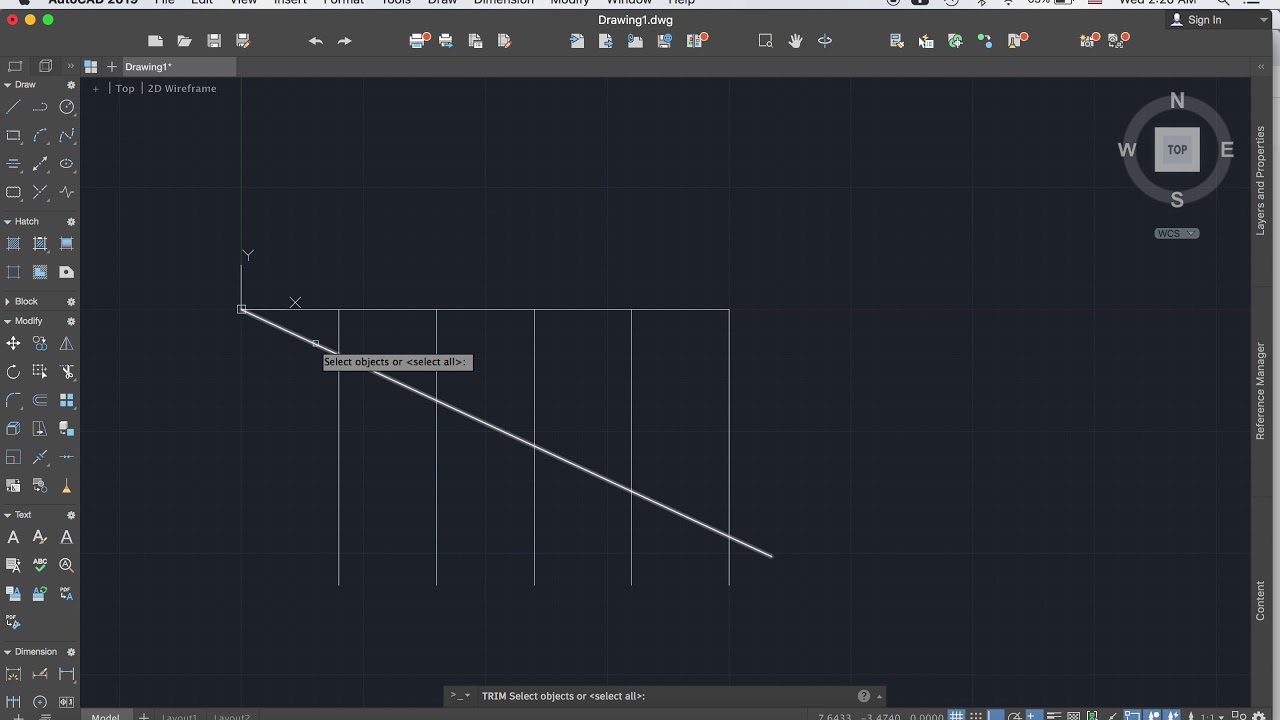Open Text panel settings gear
Screen dimensions: 1280x720
click(x=71, y=516)
